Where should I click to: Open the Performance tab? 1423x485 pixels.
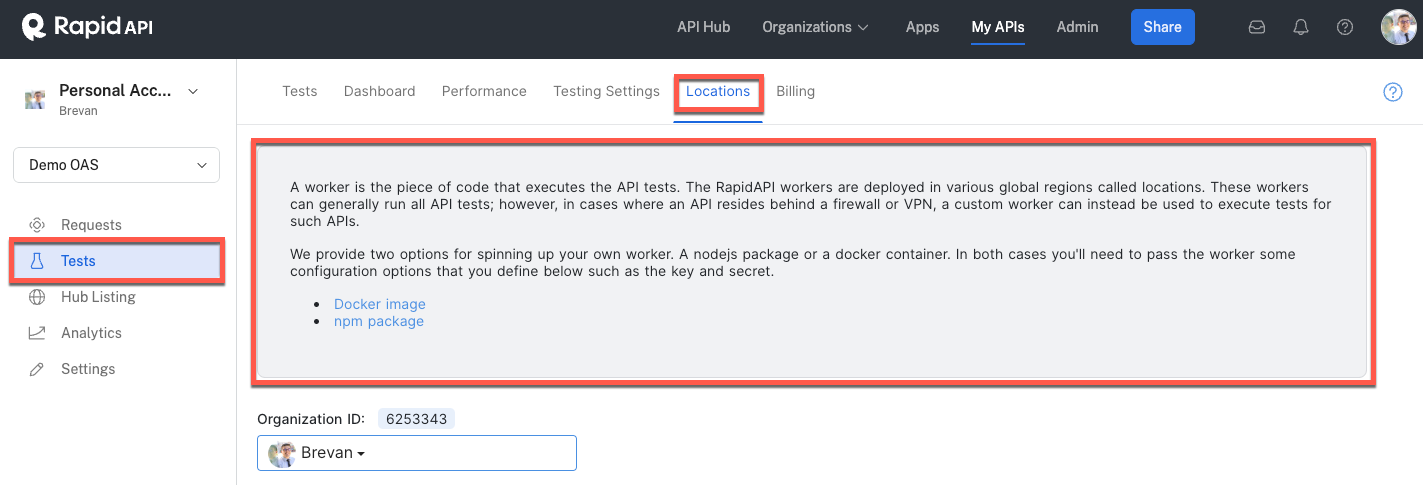click(484, 91)
